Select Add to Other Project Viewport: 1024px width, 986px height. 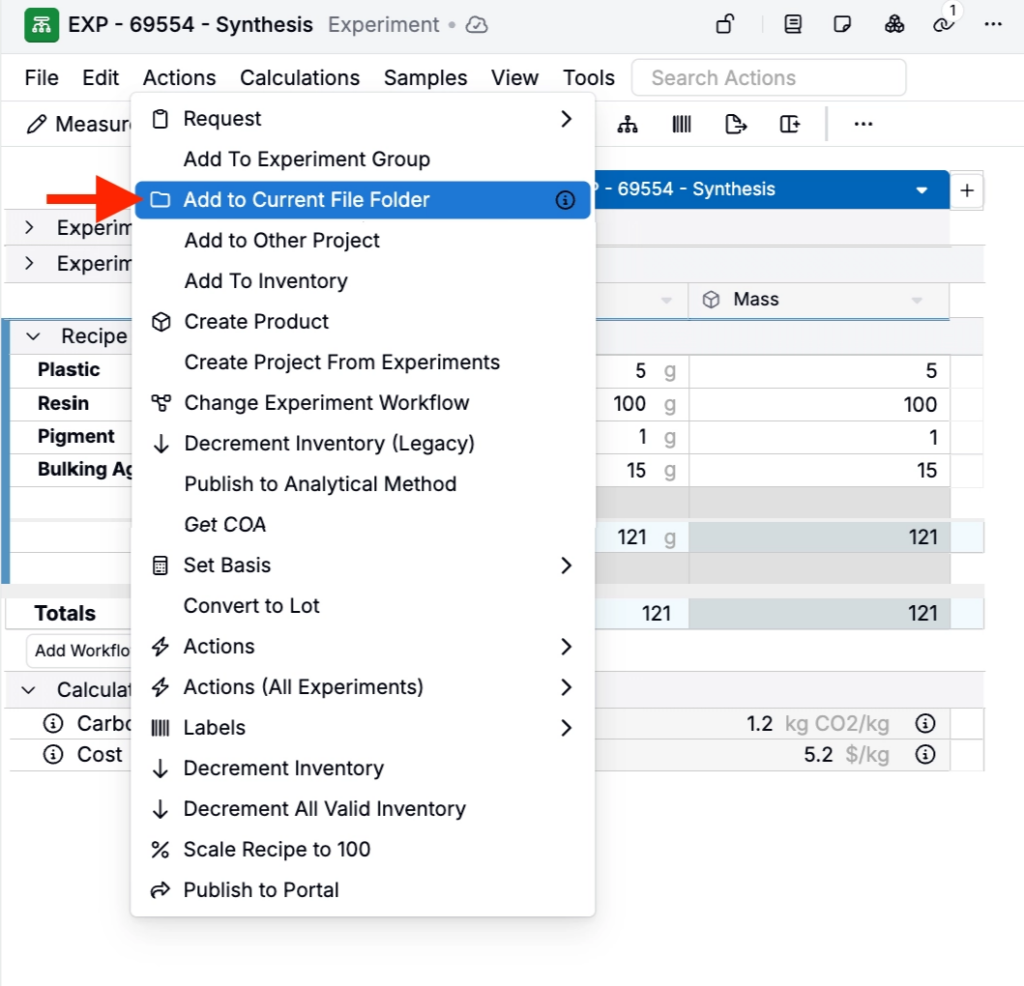click(363, 240)
